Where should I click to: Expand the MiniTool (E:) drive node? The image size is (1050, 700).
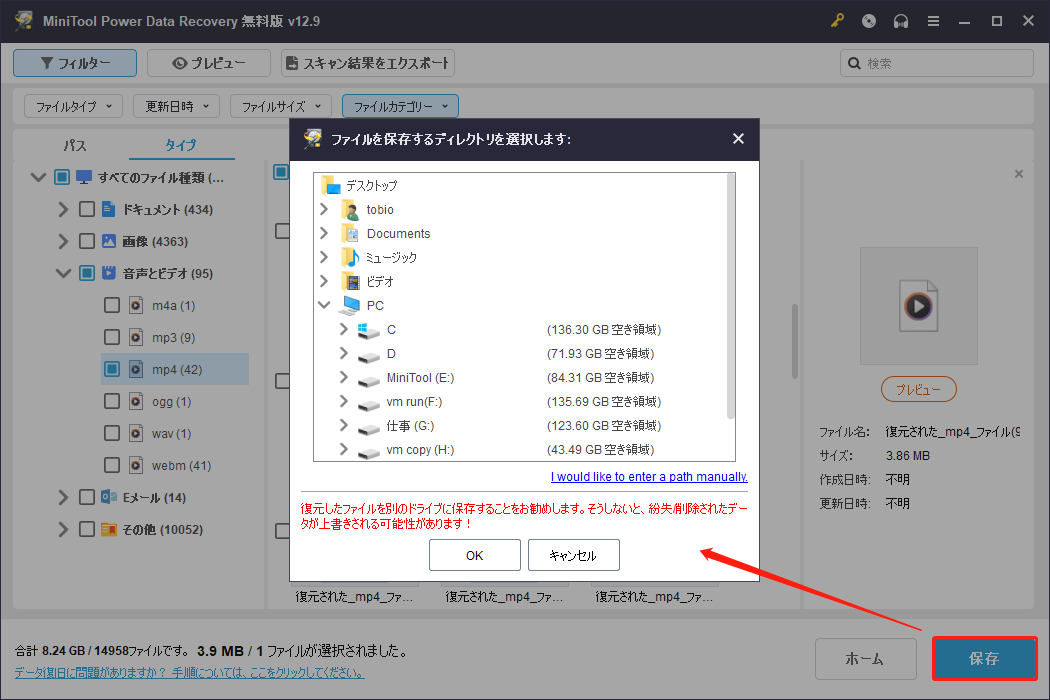pos(344,377)
